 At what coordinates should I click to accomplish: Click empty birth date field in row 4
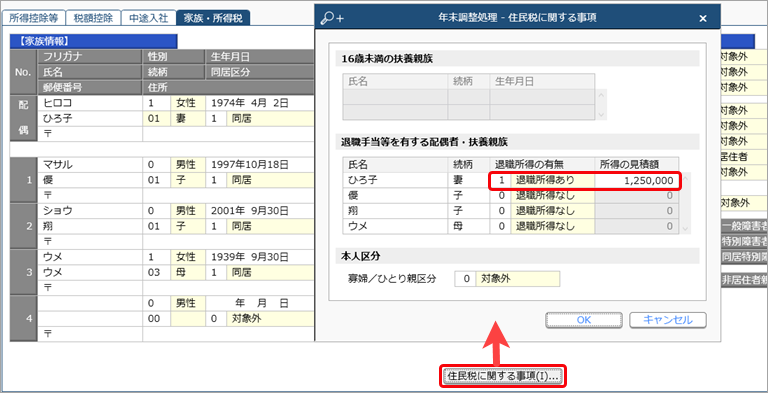pos(260,303)
